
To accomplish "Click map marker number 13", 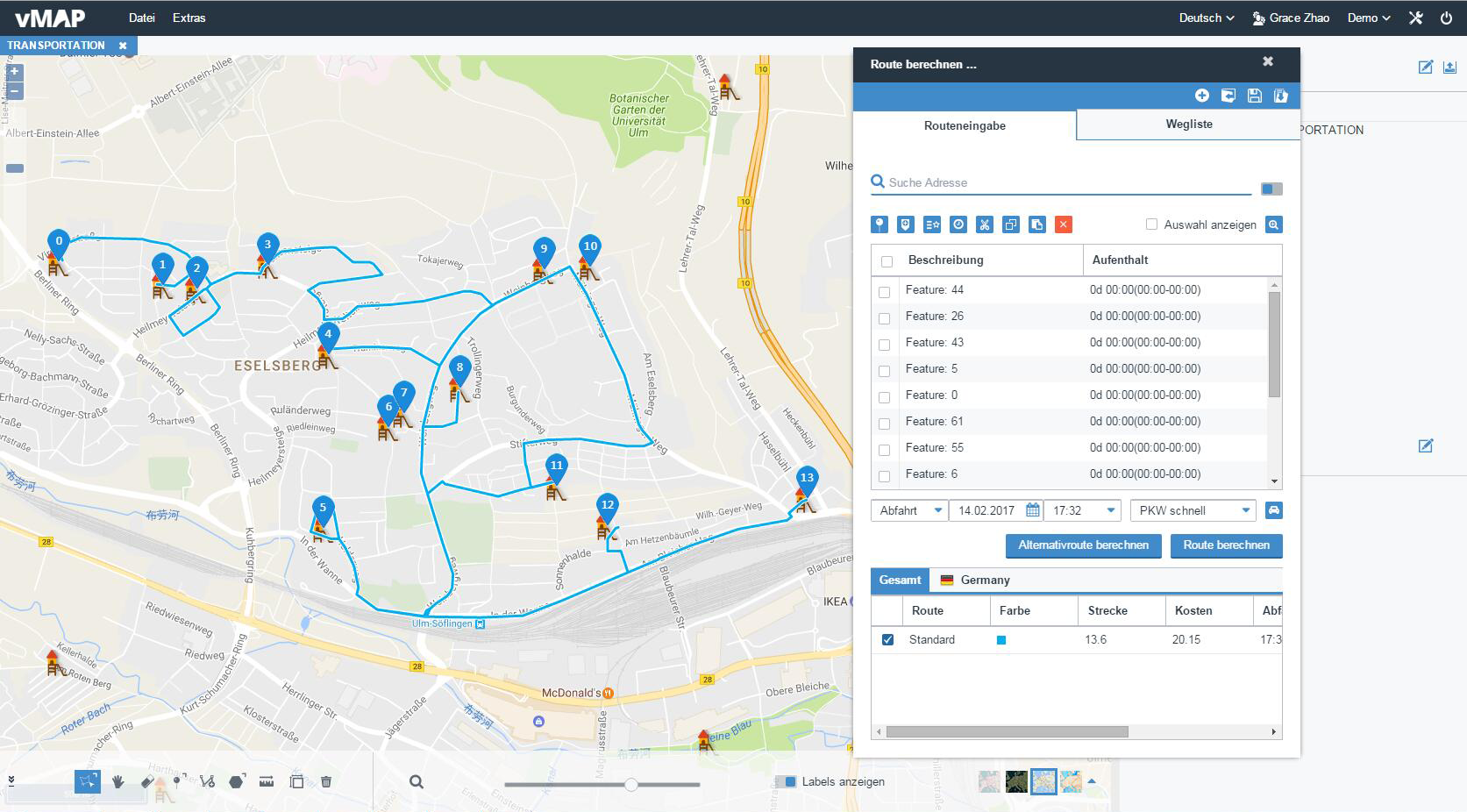I will click(x=807, y=481).
